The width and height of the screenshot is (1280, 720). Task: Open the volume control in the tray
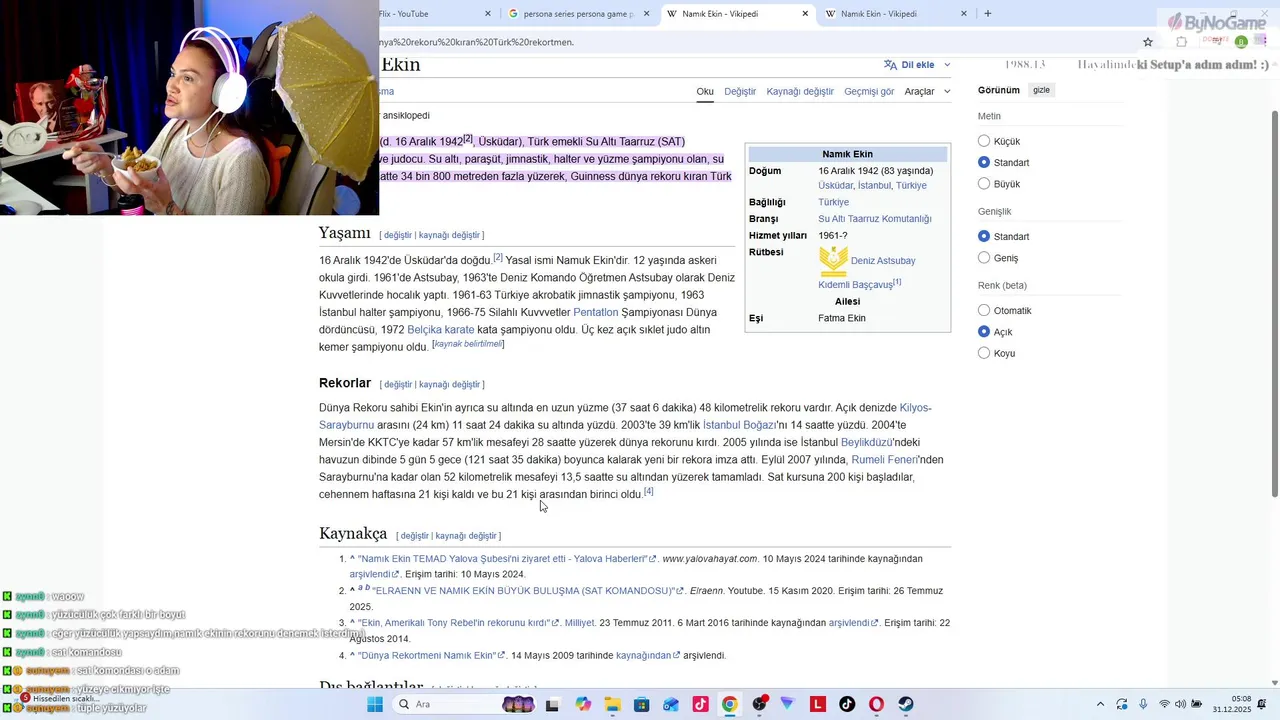click(1180, 704)
